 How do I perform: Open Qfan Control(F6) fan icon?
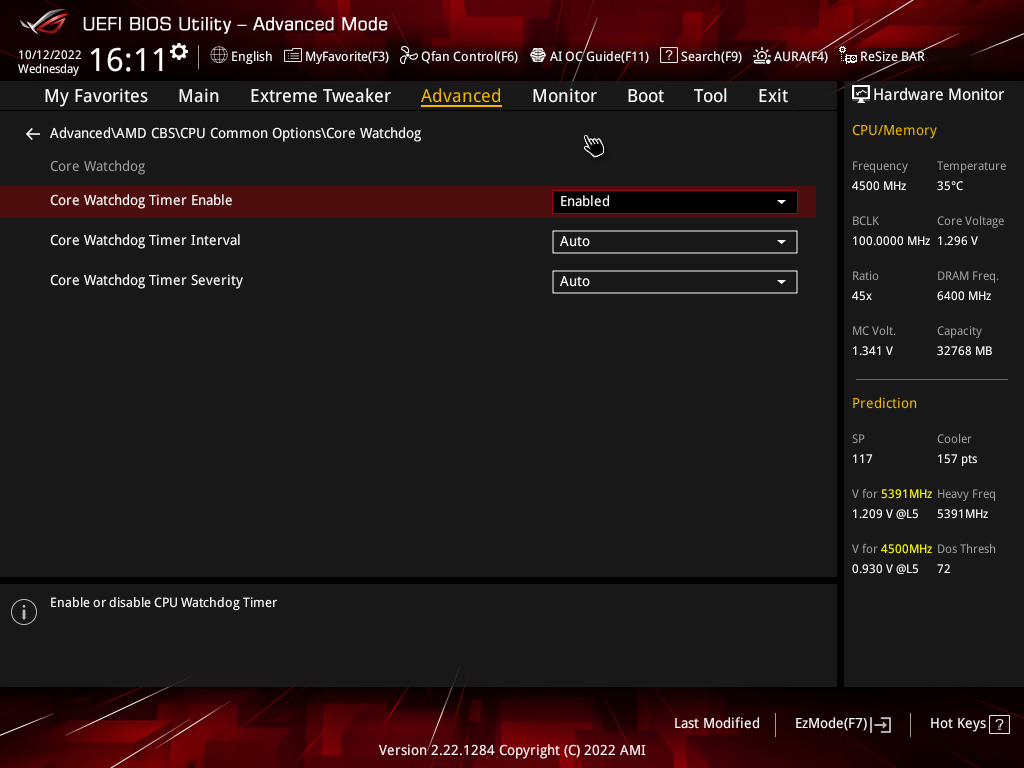(409, 56)
